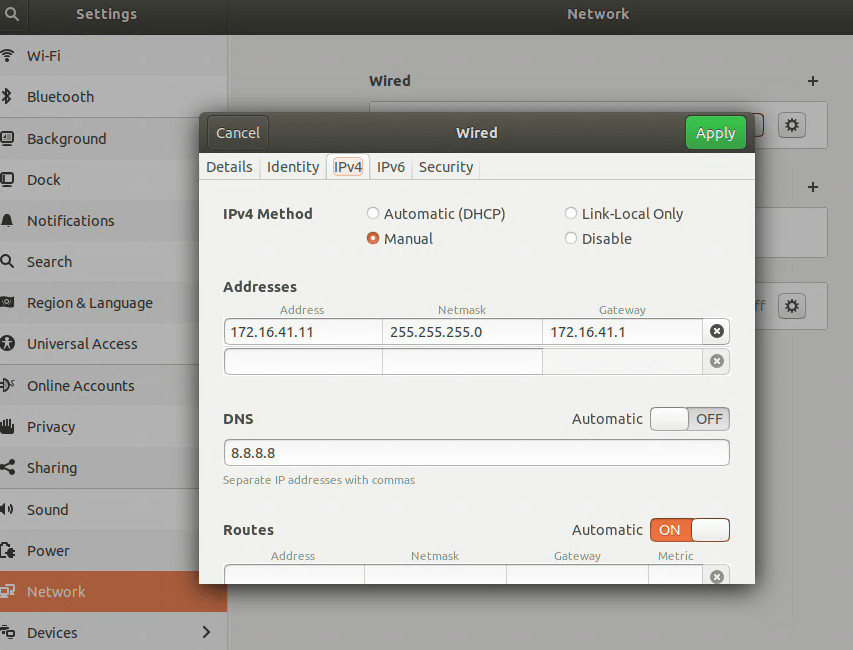Toggle DNS Automatic switch on
Image resolution: width=853 pixels, height=650 pixels.
(x=689, y=419)
